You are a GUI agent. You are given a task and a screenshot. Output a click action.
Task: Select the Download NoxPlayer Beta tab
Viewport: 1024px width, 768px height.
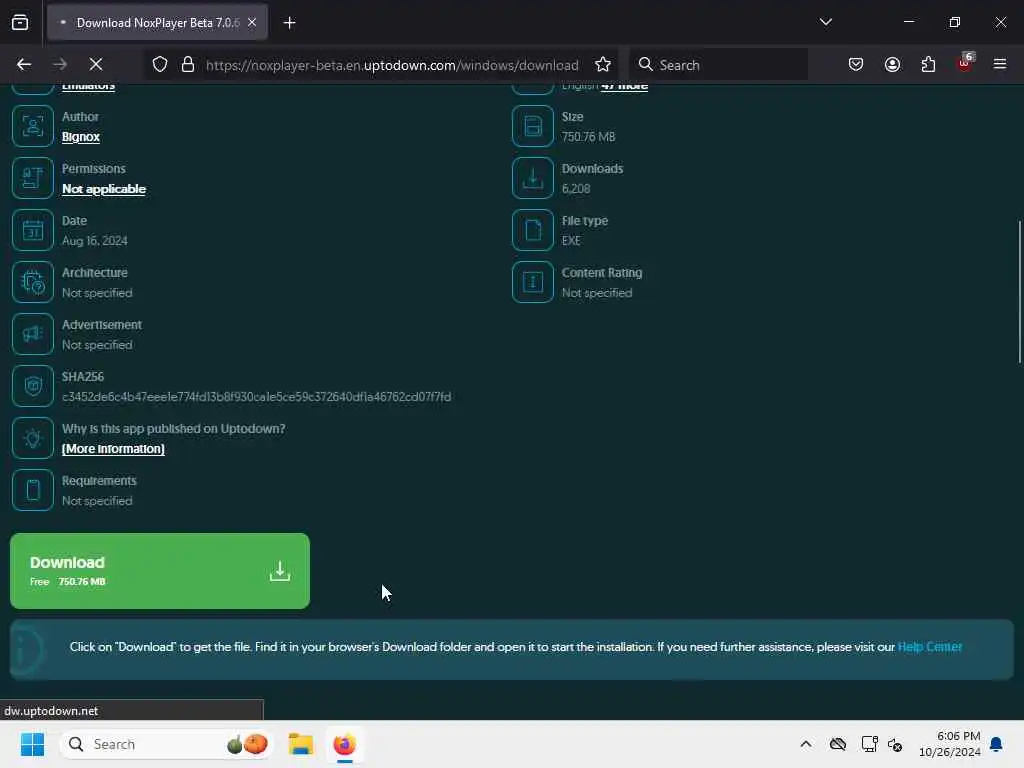coord(157,22)
